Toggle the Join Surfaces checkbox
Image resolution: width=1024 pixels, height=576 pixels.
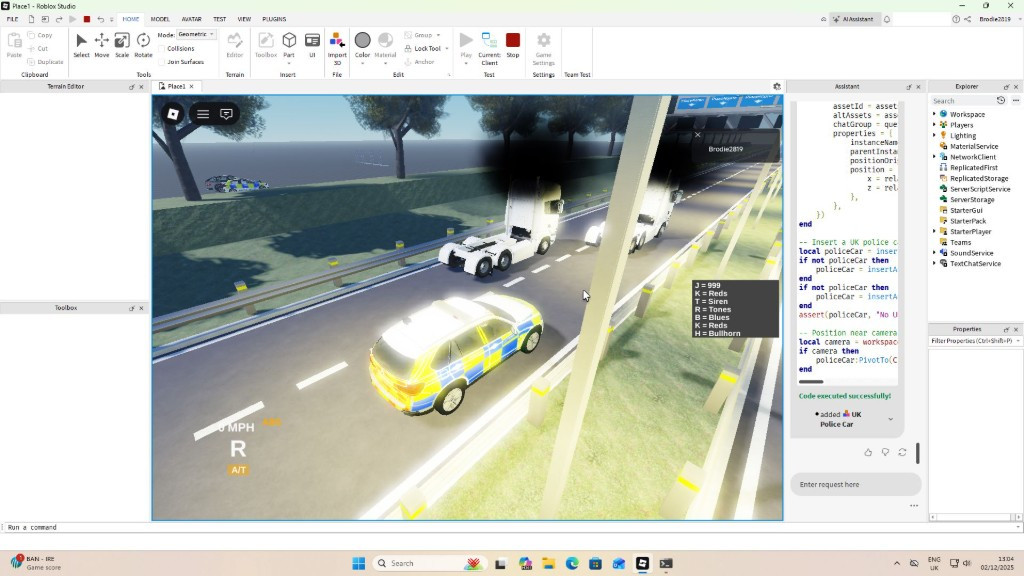coord(162,62)
